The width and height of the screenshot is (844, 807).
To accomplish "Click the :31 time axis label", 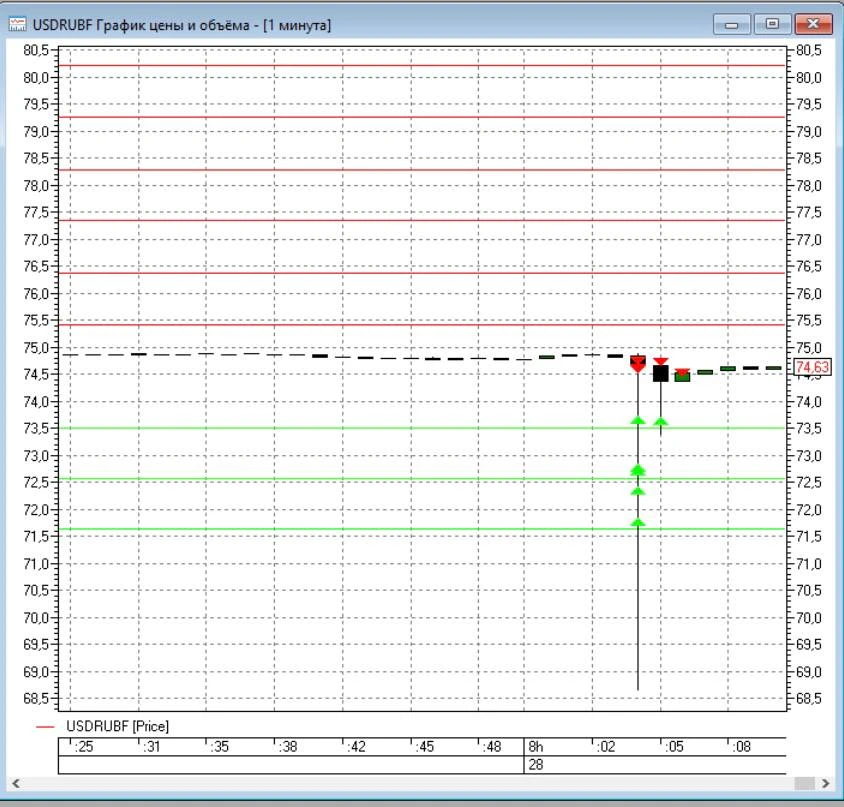I will pyautogui.click(x=151, y=747).
